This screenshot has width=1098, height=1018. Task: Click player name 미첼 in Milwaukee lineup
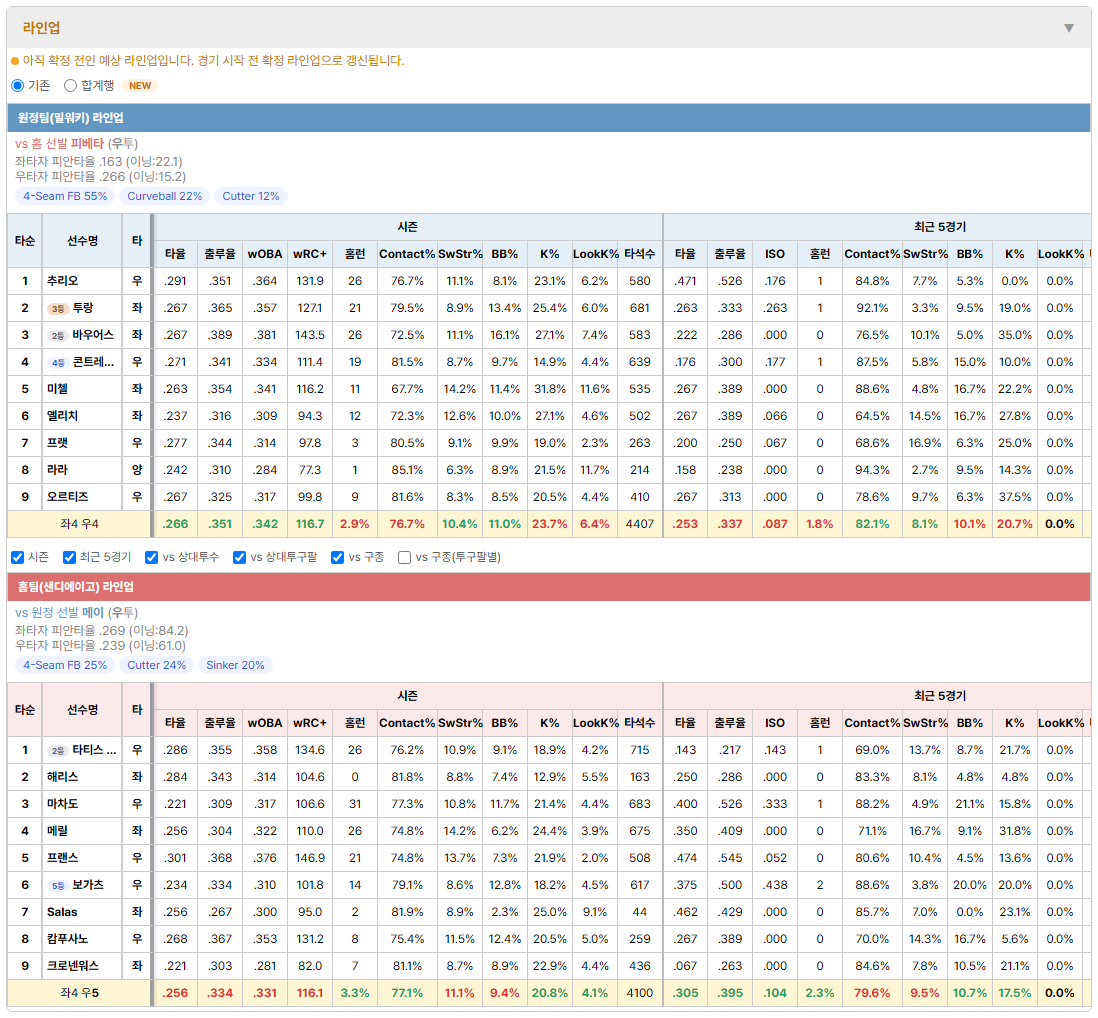[57, 389]
